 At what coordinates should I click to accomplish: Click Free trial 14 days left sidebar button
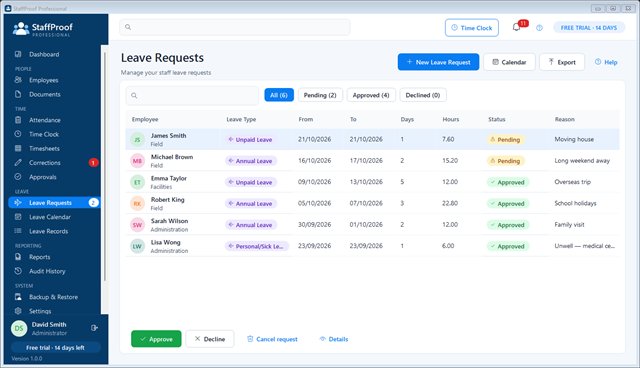[x=55, y=348]
